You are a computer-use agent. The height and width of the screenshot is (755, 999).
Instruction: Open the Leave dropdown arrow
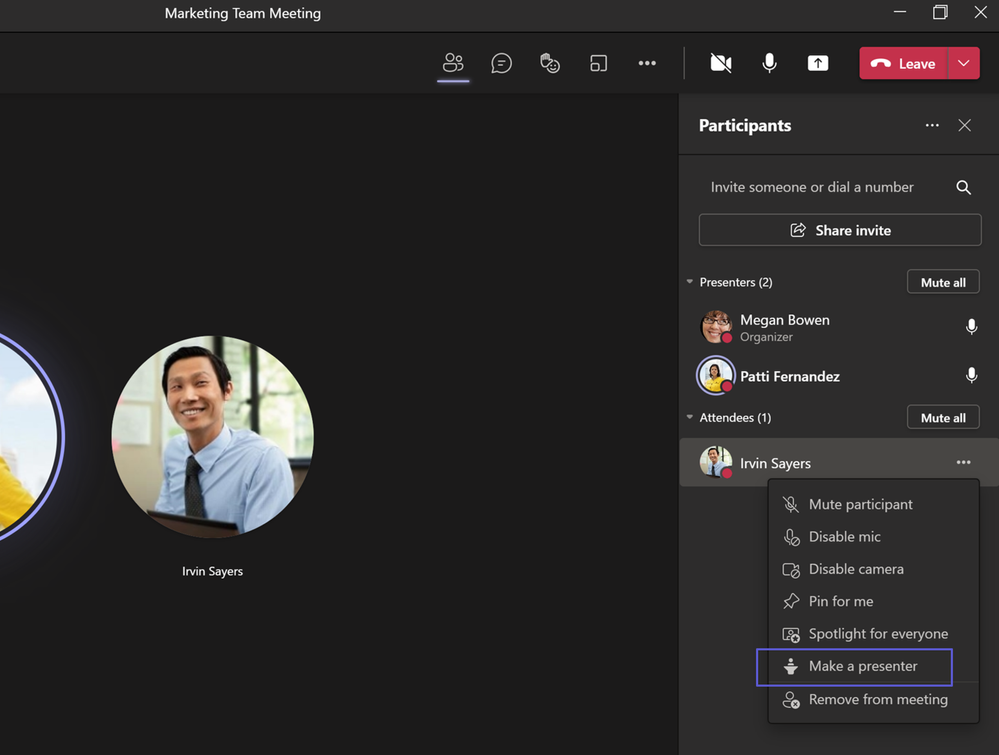coord(963,63)
